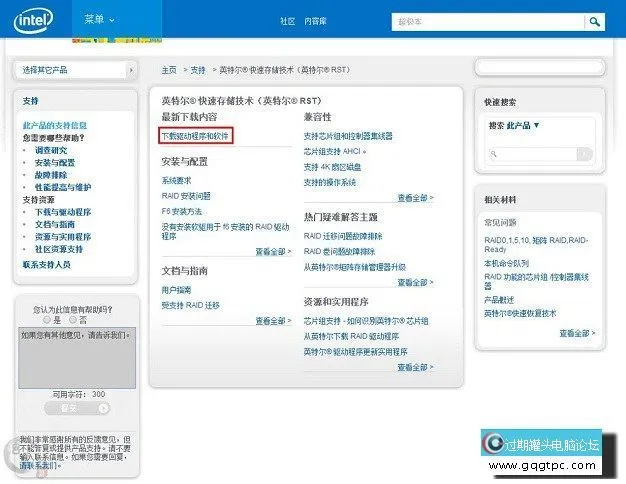Open the RAID 安装问题 link

183,196
